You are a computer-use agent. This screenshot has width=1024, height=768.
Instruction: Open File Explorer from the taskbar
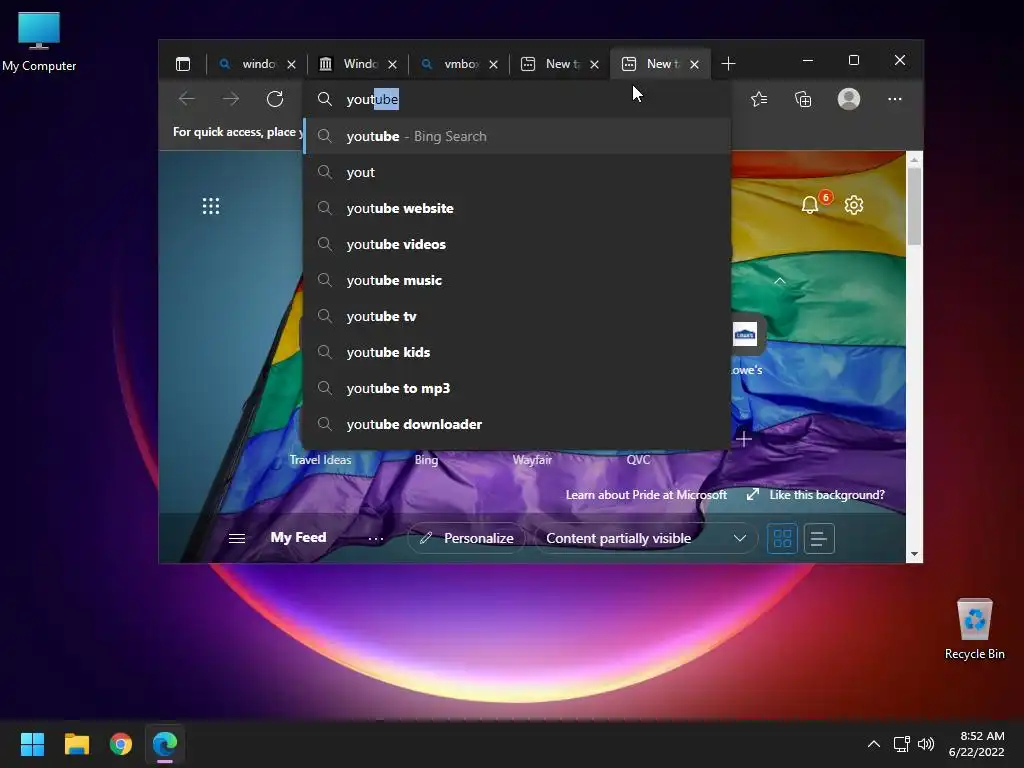(x=76, y=744)
